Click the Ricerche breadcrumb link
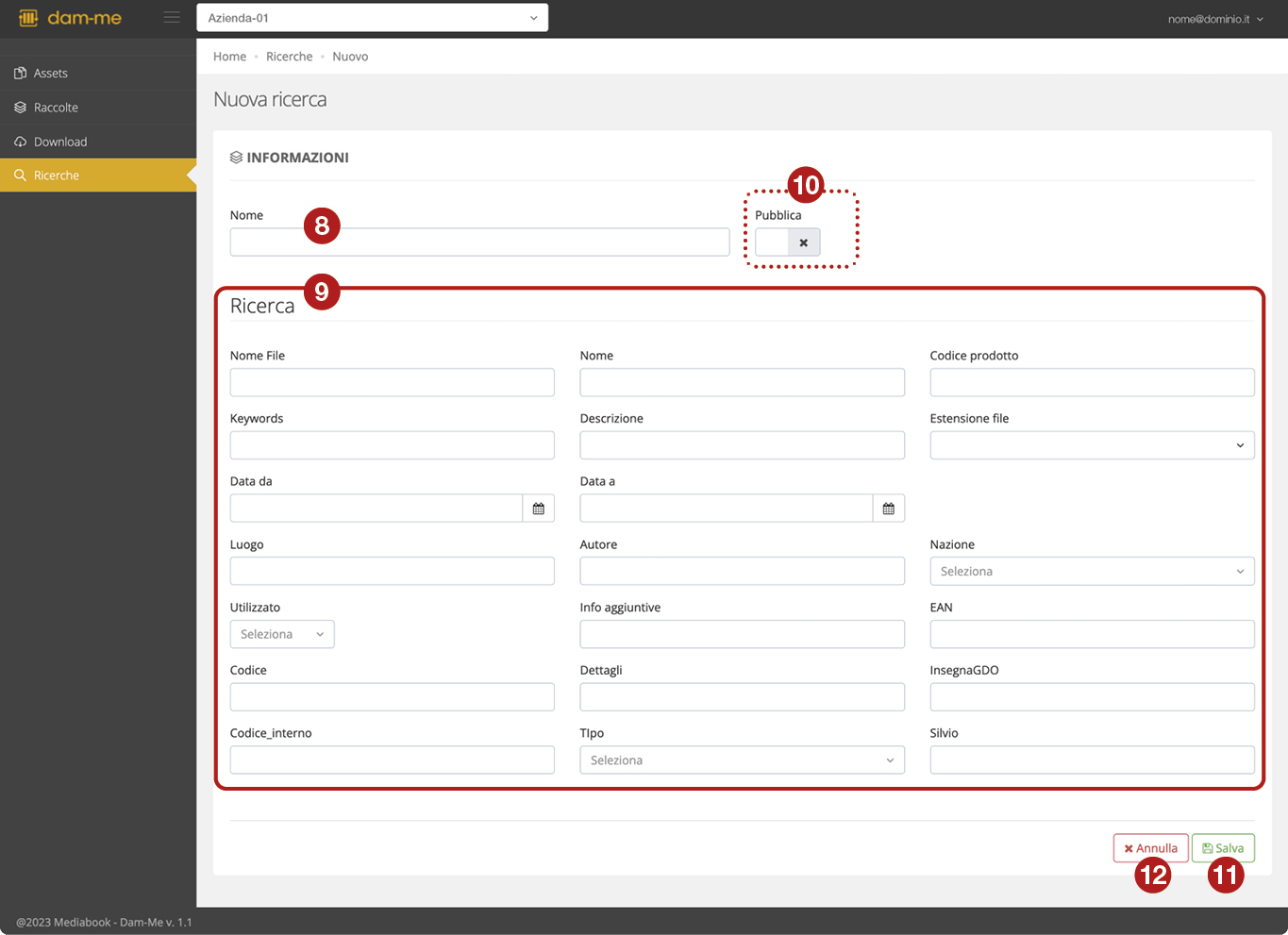1288x935 pixels. [x=289, y=57]
